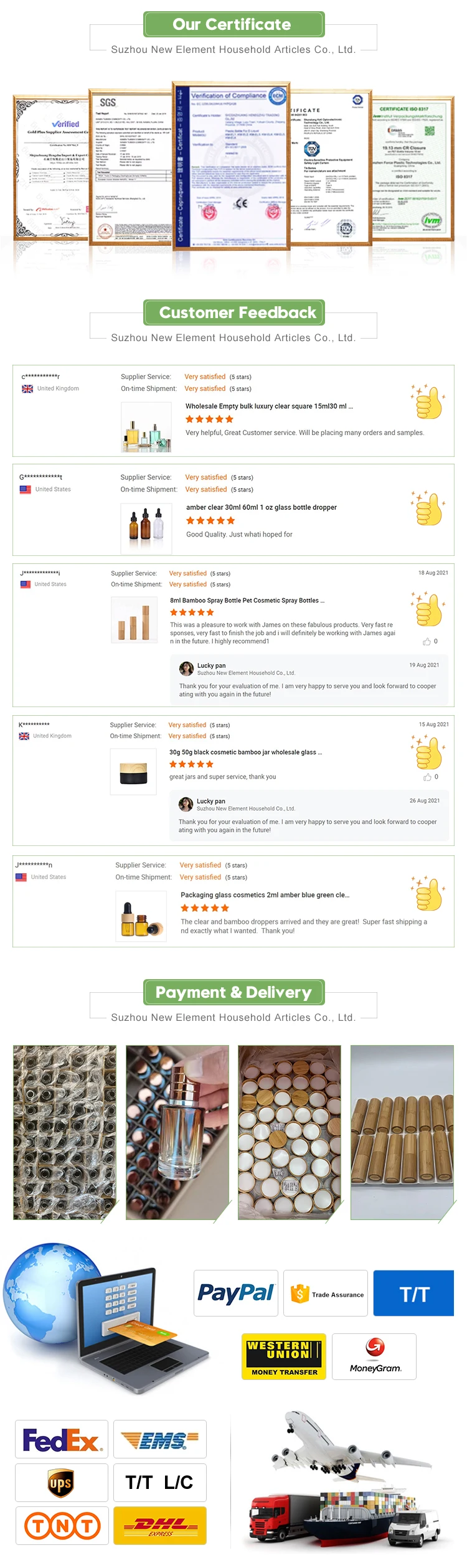Select the UPS shield logo
Viewport: 467px width, 1568px height.
[x=61, y=1483]
